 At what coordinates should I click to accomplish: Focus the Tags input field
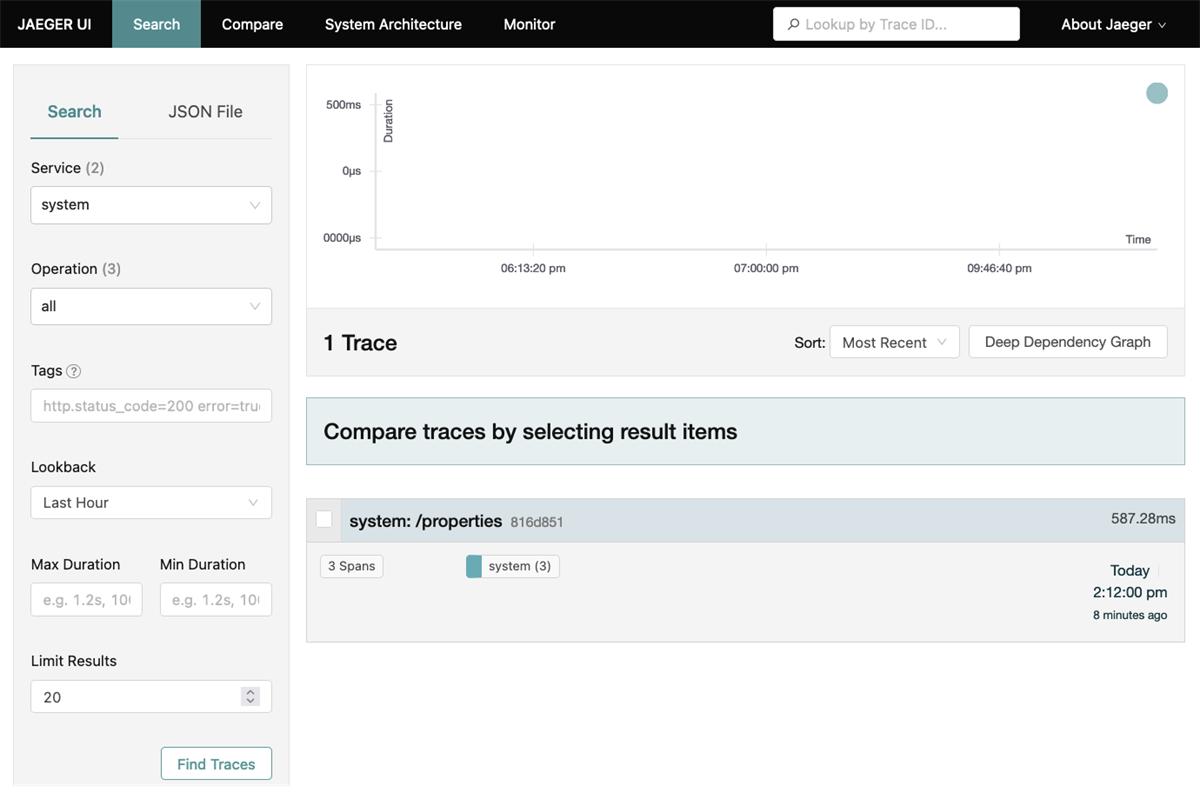151,406
